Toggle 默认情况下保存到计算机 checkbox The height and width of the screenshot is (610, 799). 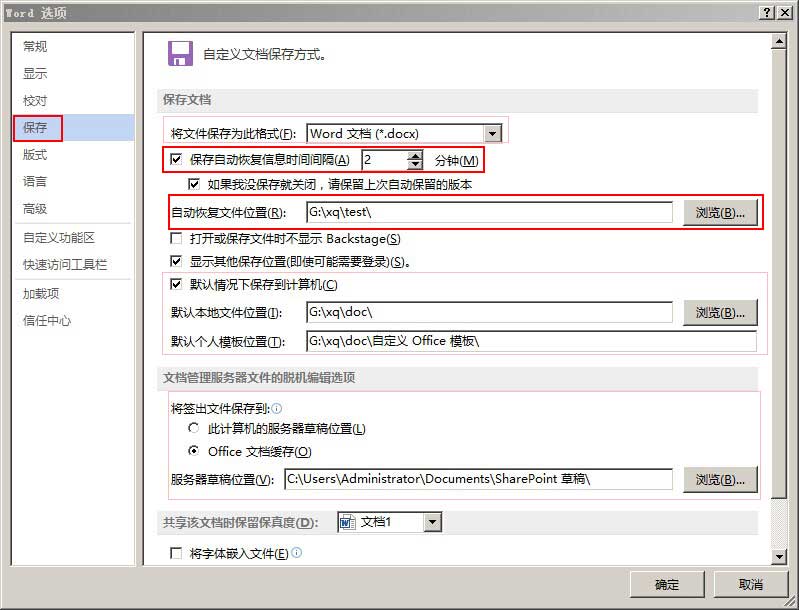click(176, 284)
